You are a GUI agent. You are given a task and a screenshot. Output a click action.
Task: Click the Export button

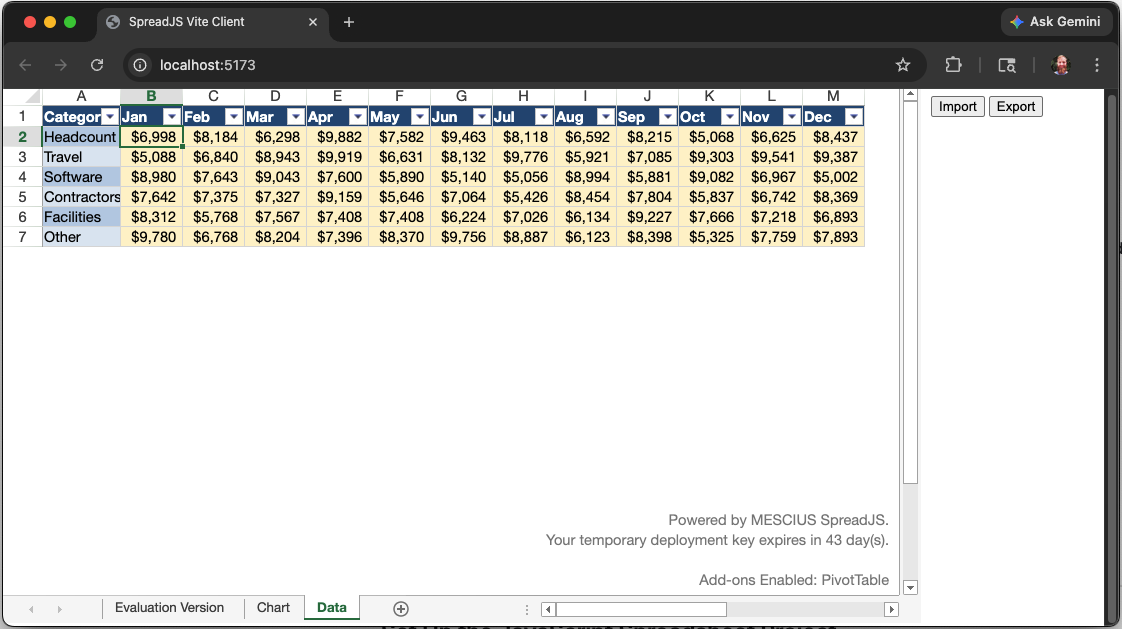point(1015,107)
